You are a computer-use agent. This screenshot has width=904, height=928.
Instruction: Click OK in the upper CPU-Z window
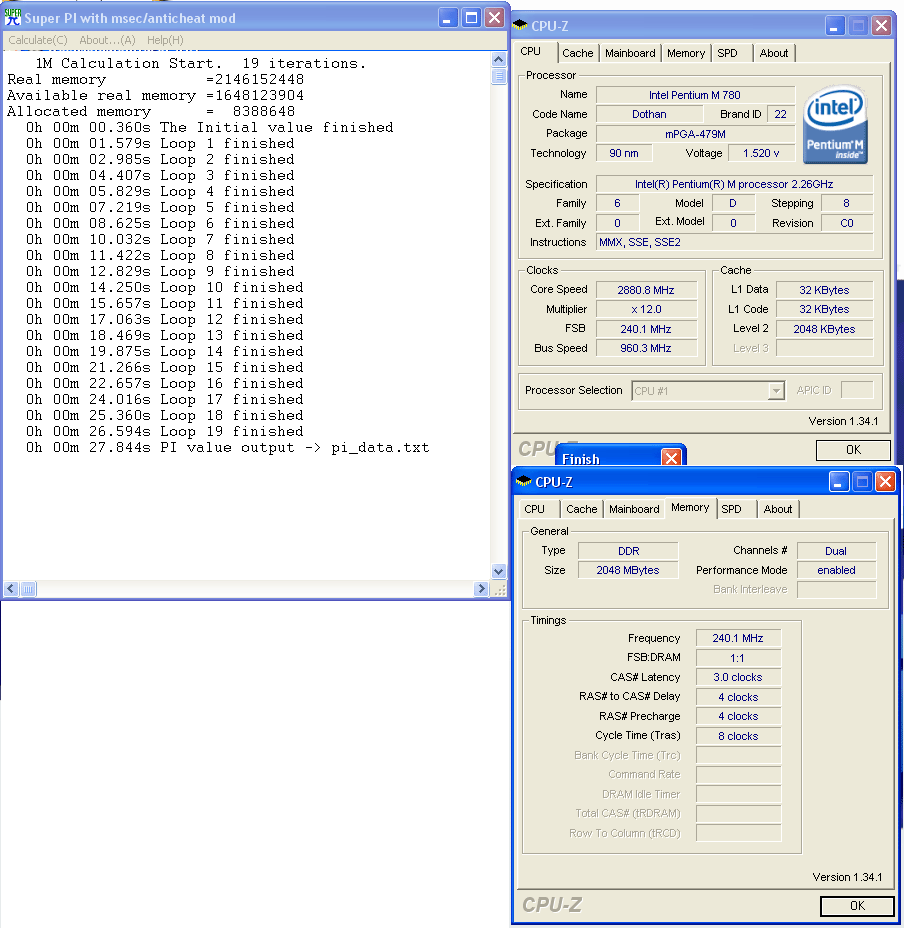coord(853,450)
